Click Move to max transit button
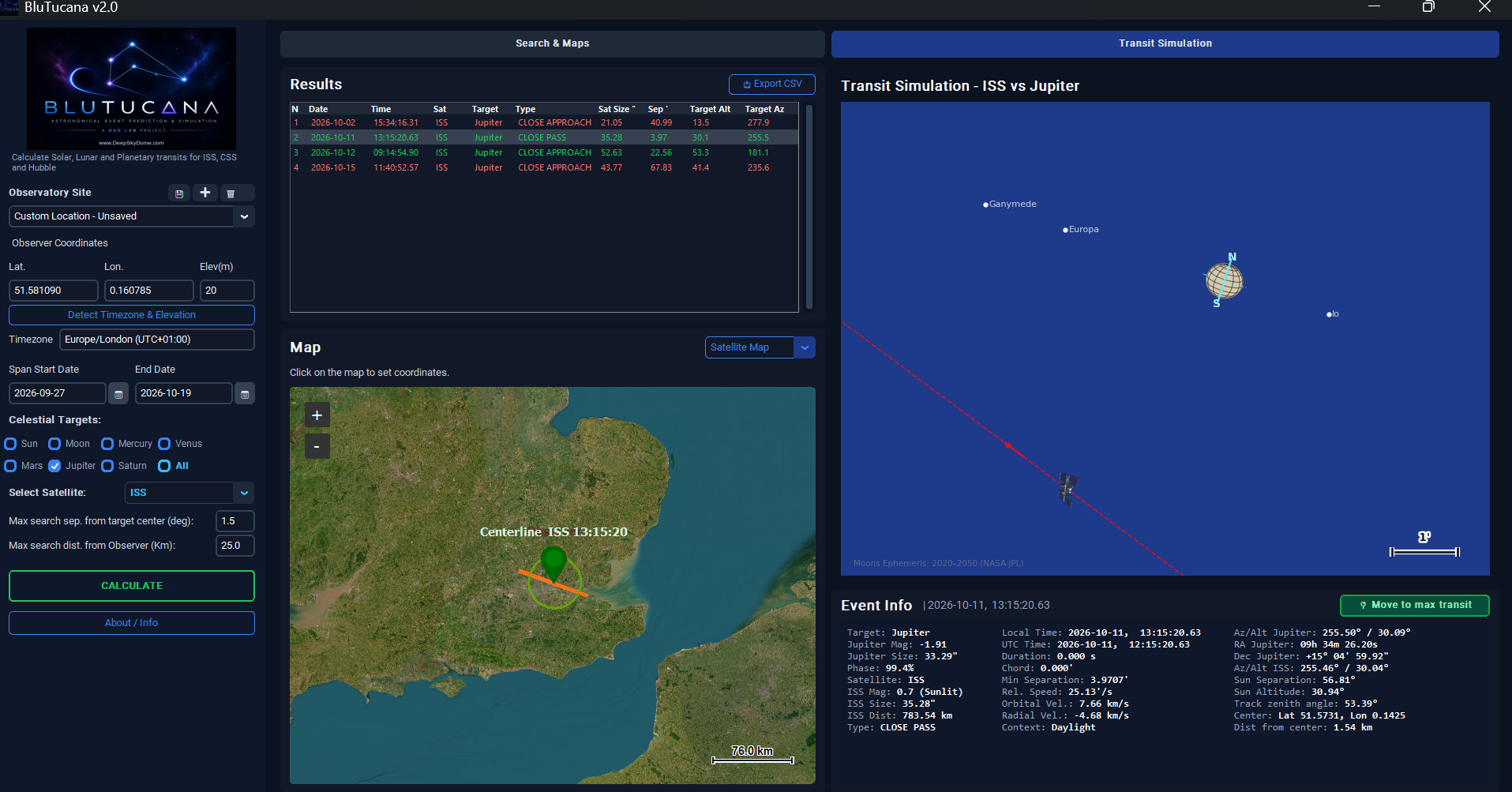Image resolution: width=1512 pixels, height=792 pixels. coord(1414,605)
